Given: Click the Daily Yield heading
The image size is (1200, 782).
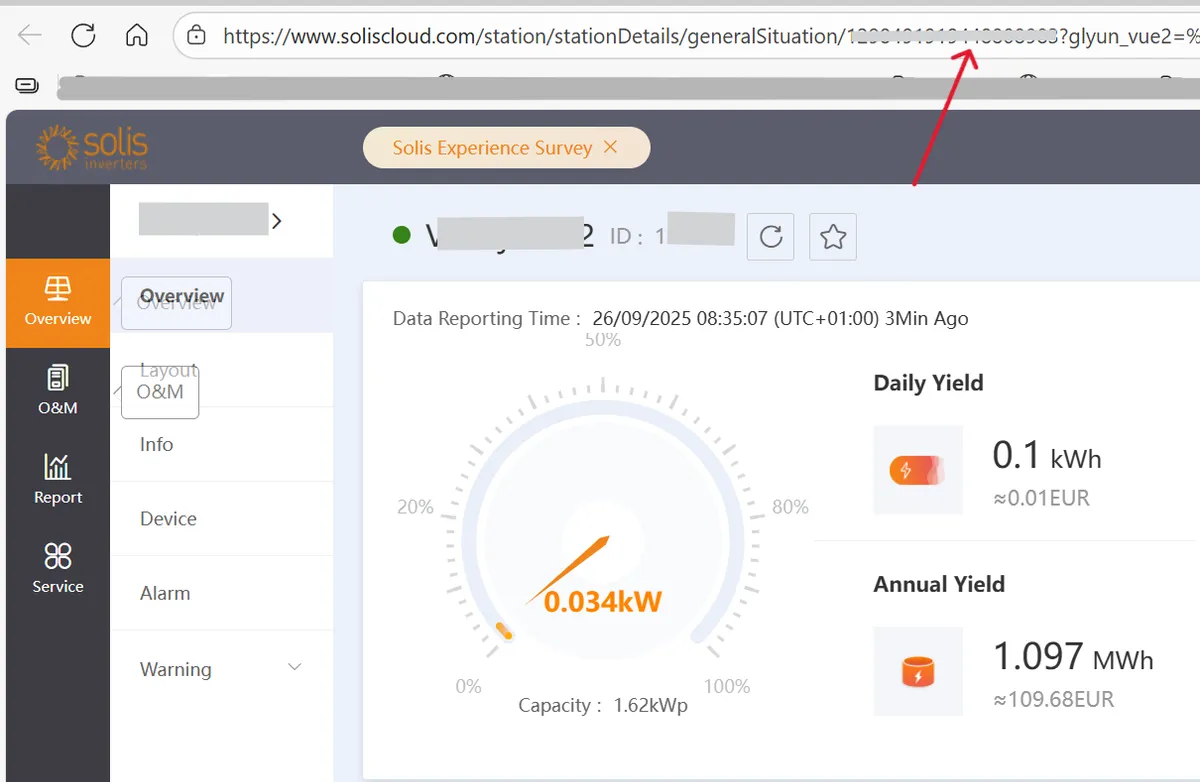Looking at the screenshot, I should 928,383.
